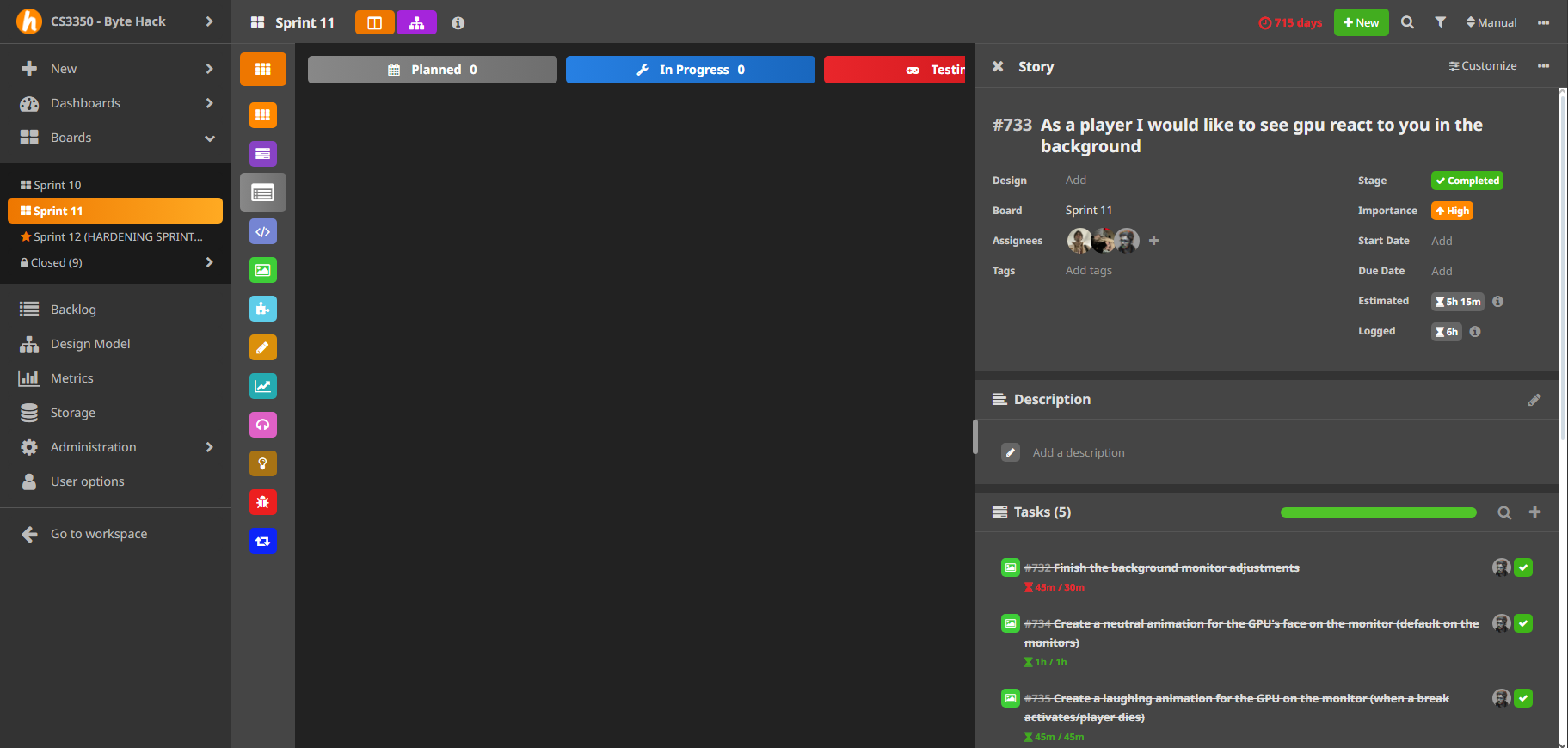Expand the CS3350 - Byte Hack project chevron

click(209, 21)
